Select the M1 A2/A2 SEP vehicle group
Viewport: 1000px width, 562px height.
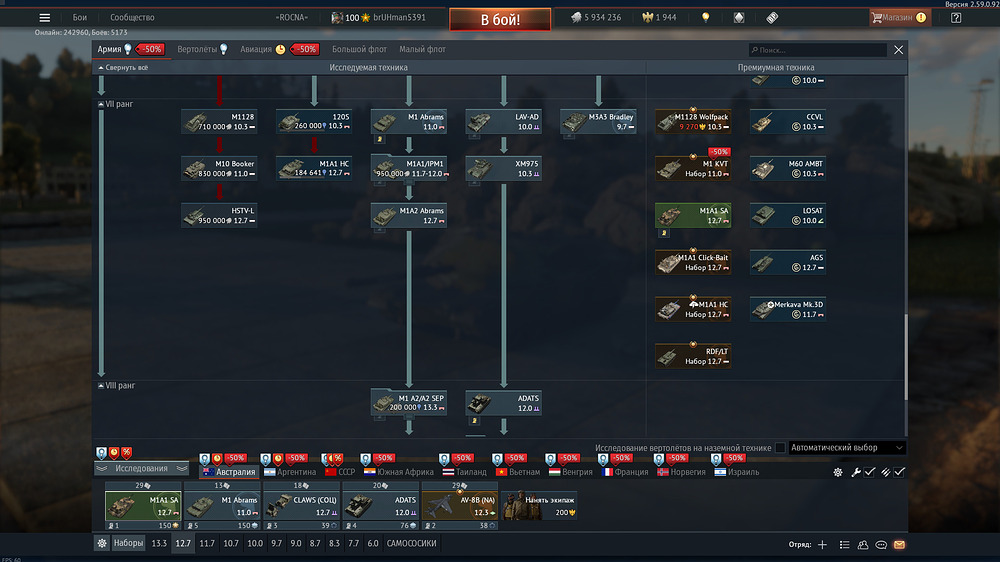(409, 403)
